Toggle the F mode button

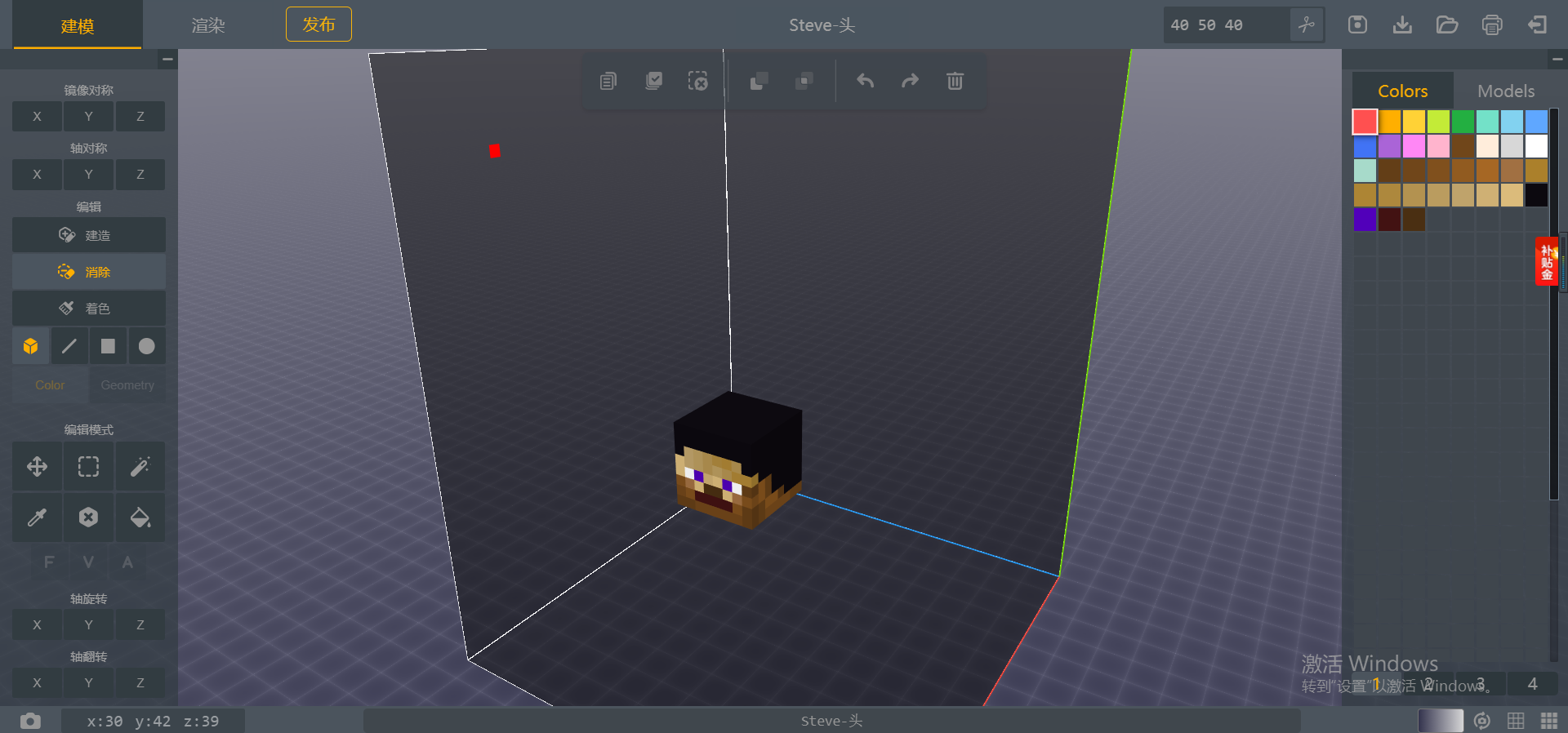tap(49, 562)
